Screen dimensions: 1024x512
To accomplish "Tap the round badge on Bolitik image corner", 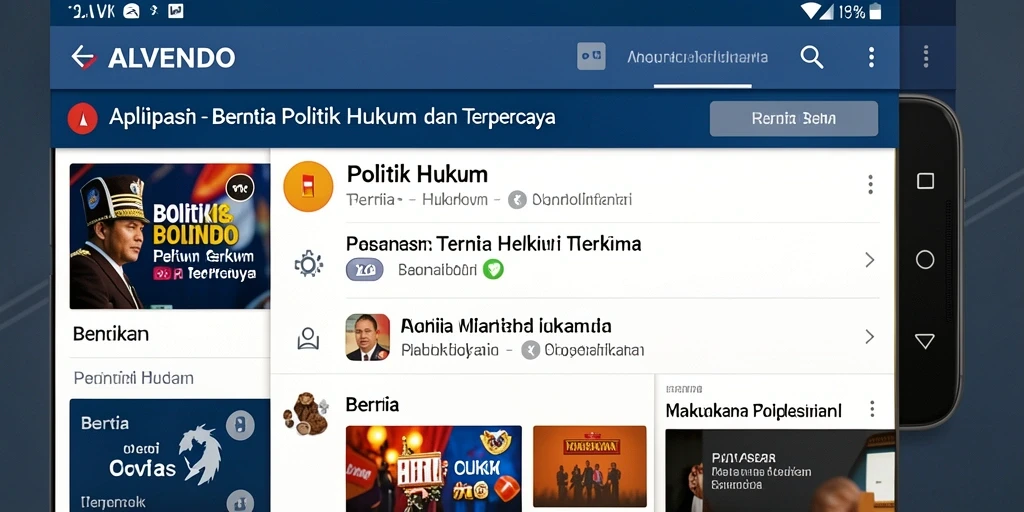I will [240, 188].
